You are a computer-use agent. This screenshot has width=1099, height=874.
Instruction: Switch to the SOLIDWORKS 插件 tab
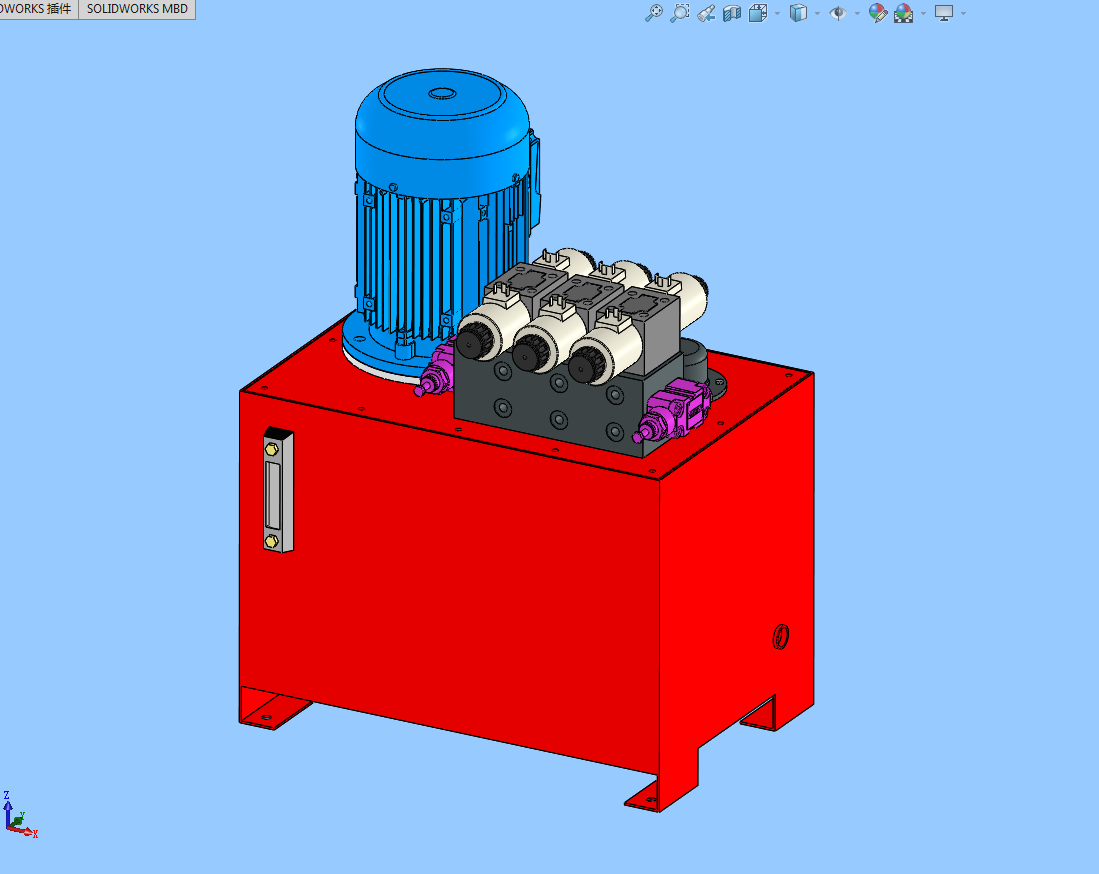point(37,9)
